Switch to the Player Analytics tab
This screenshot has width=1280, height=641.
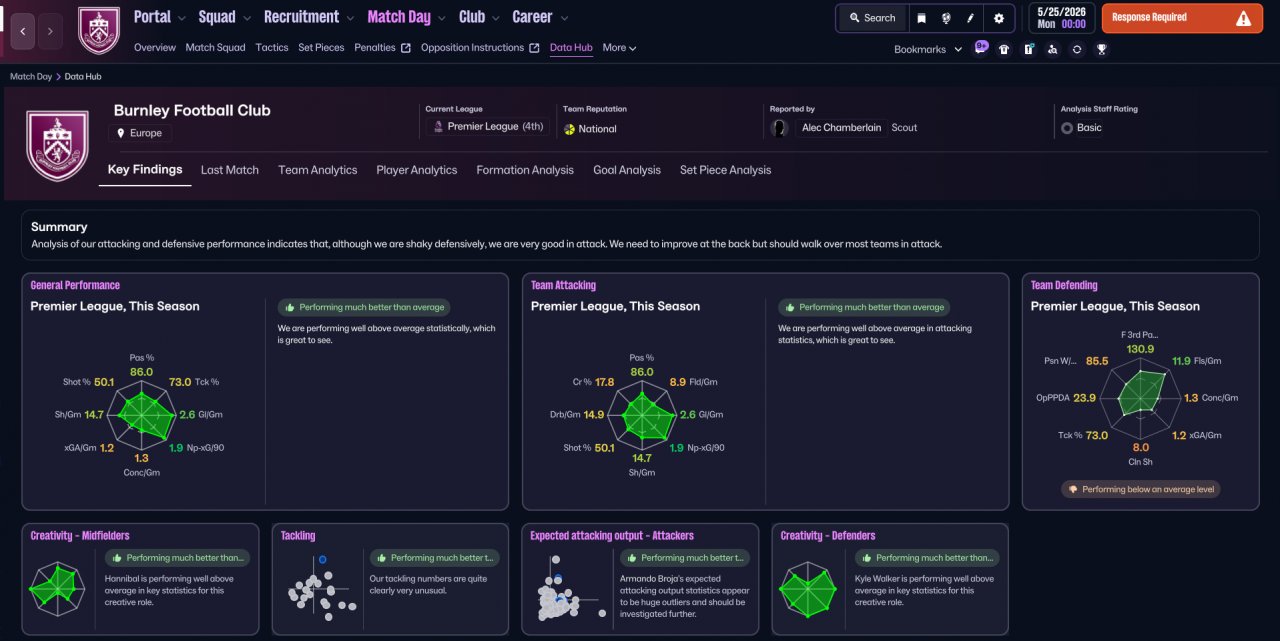click(x=417, y=170)
